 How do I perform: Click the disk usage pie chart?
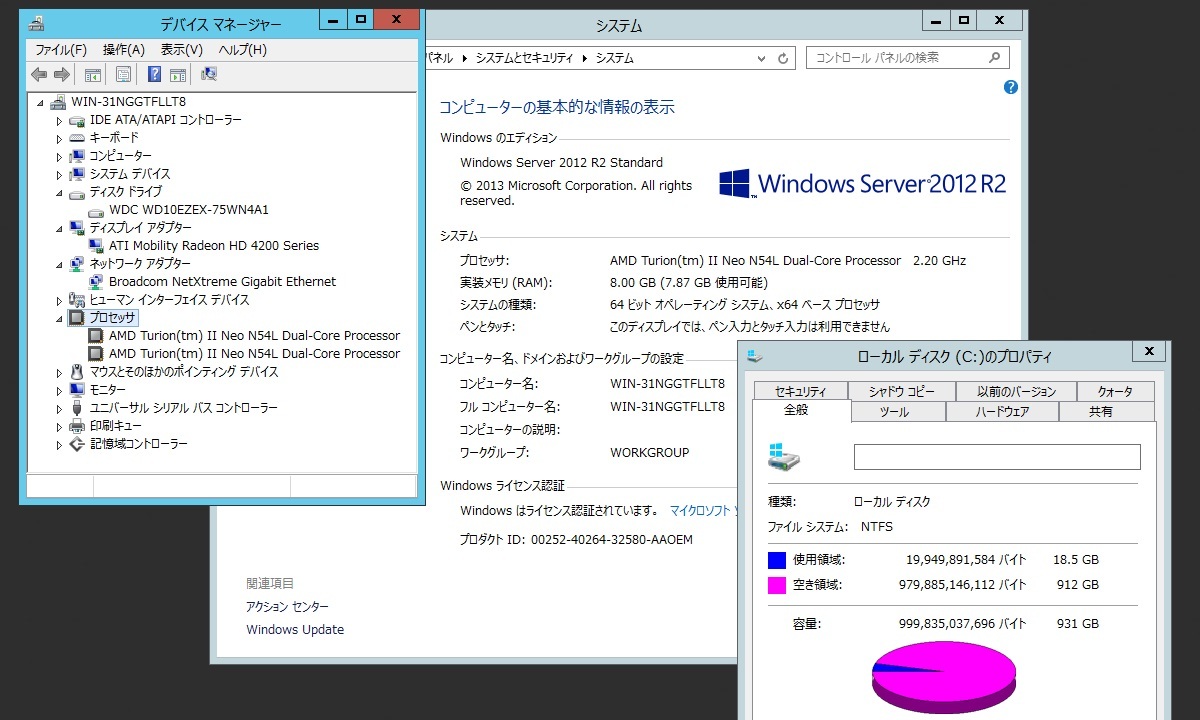(x=944, y=676)
